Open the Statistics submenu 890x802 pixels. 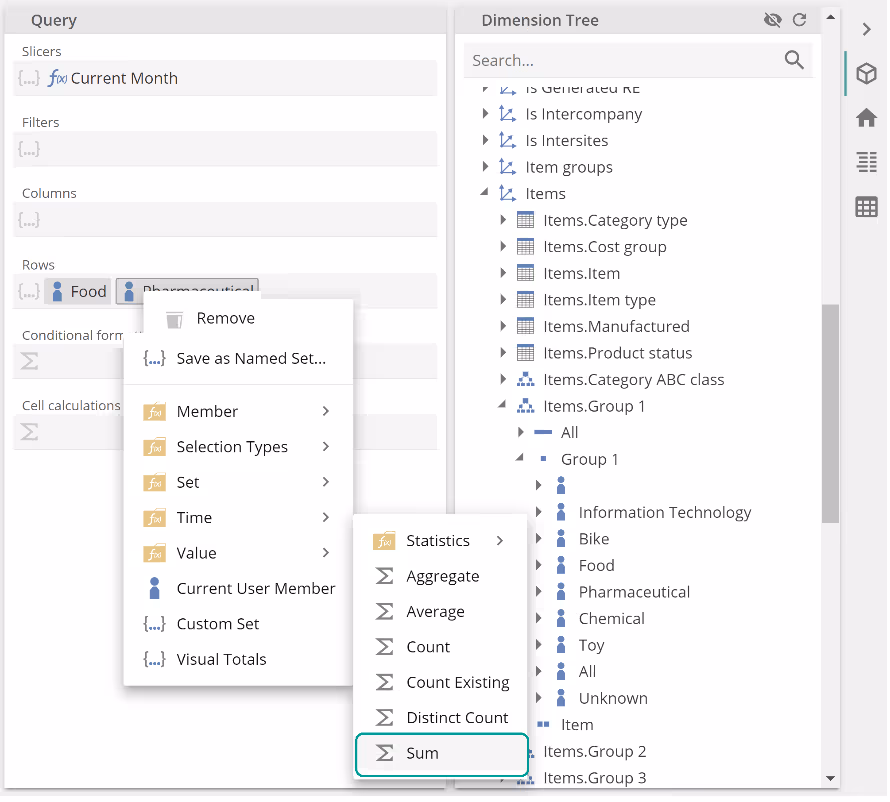coord(438,541)
